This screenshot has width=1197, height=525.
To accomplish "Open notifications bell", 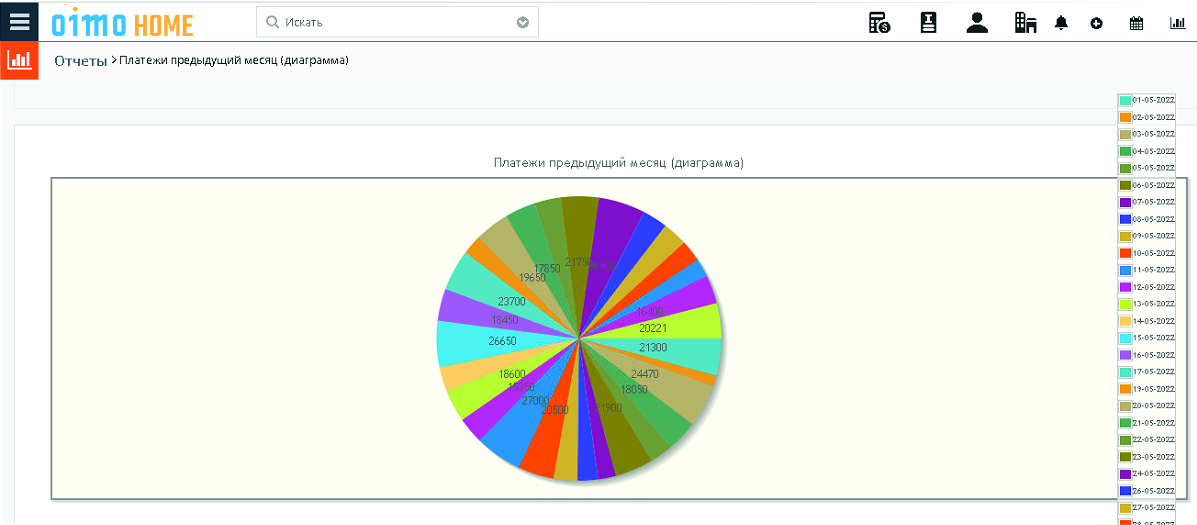I will click(x=1061, y=23).
